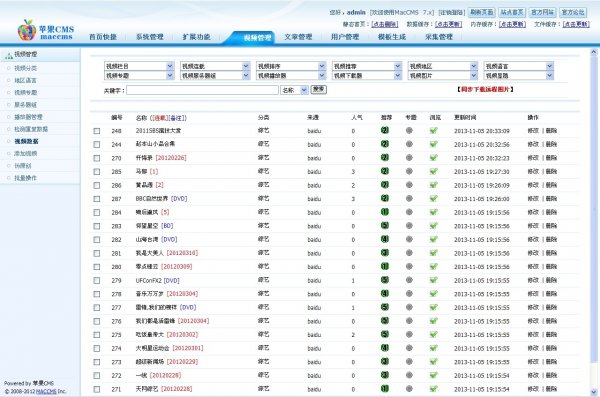The image size is (600, 397).
Task: Select the checkbox for video 270
Action: 97,158
